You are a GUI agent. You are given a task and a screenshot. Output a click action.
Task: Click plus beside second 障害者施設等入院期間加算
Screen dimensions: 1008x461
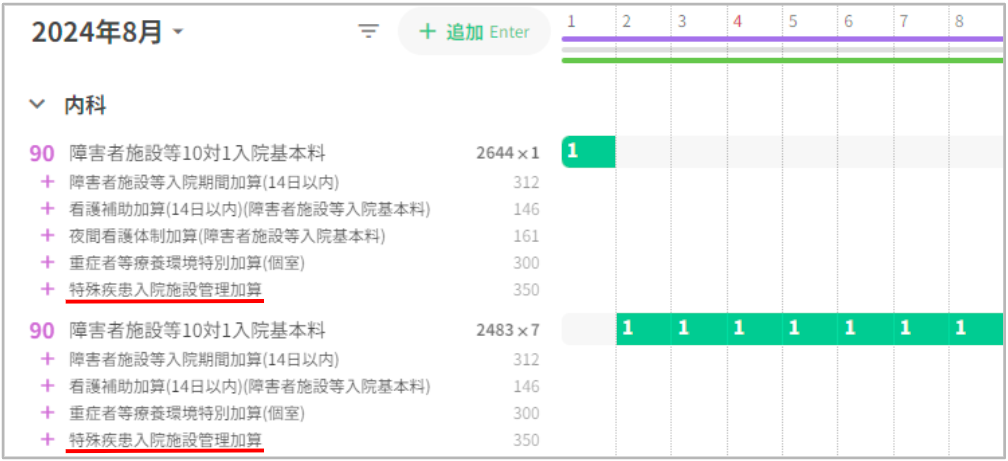tap(45, 360)
